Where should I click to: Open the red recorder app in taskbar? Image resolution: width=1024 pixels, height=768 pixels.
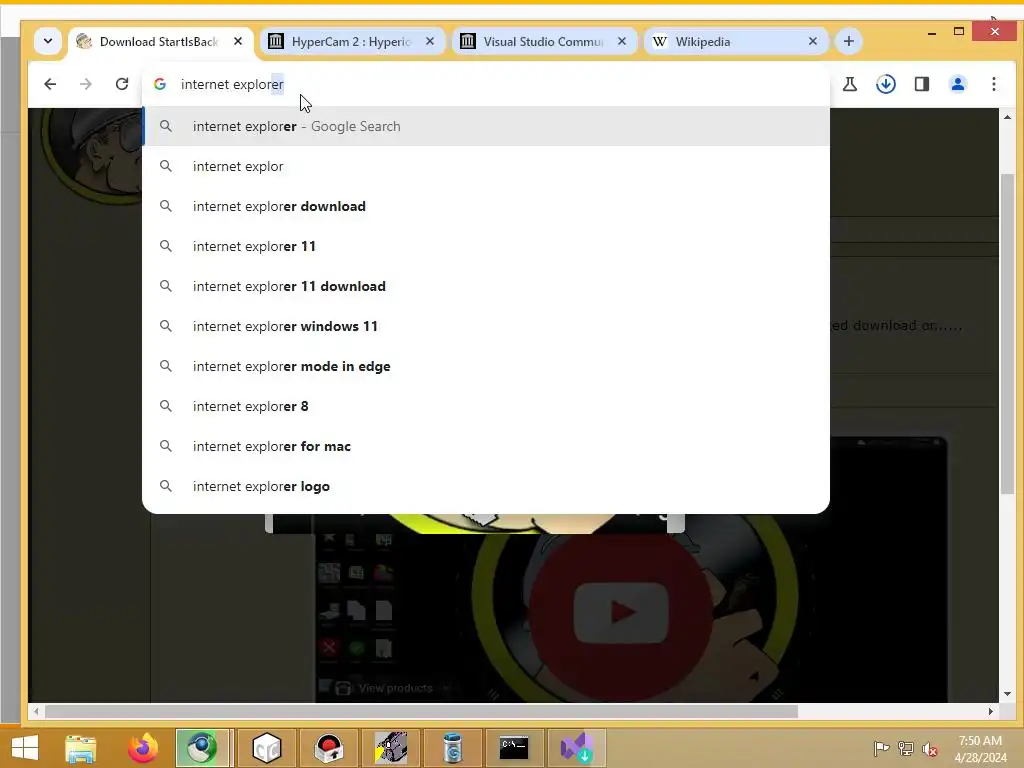pyautogui.click(x=328, y=748)
